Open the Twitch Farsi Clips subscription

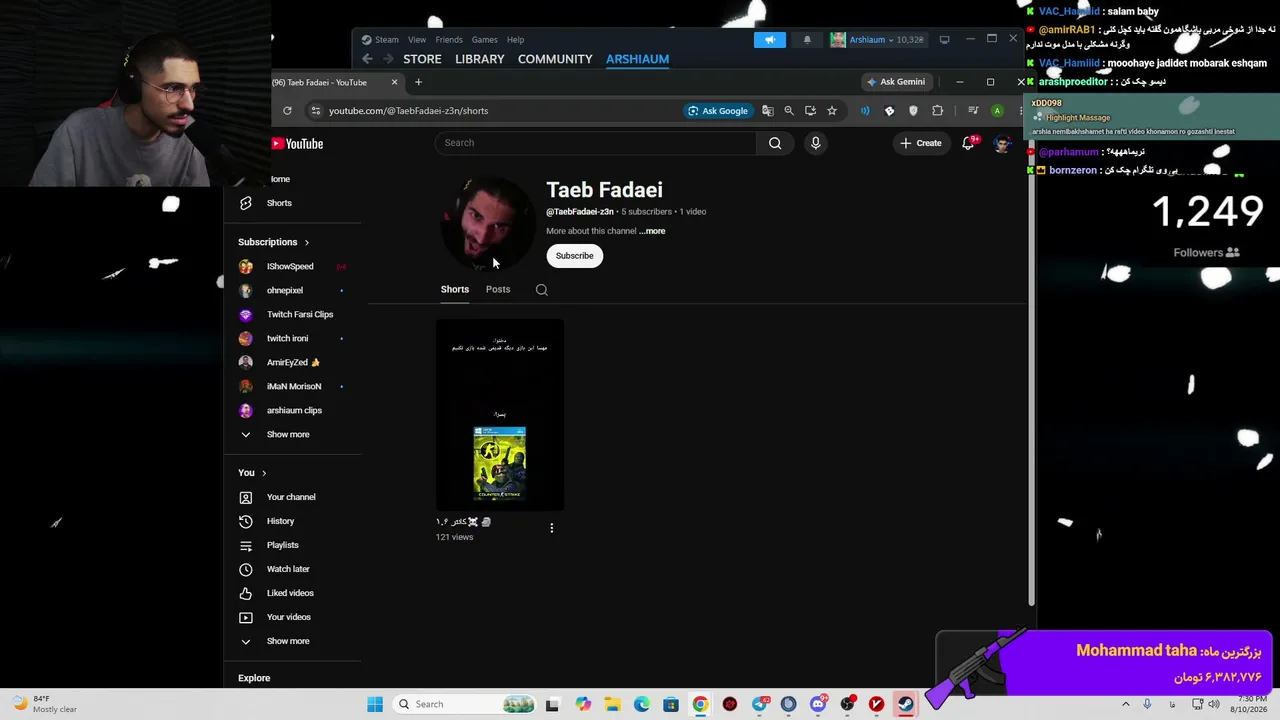tap(300, 315)
